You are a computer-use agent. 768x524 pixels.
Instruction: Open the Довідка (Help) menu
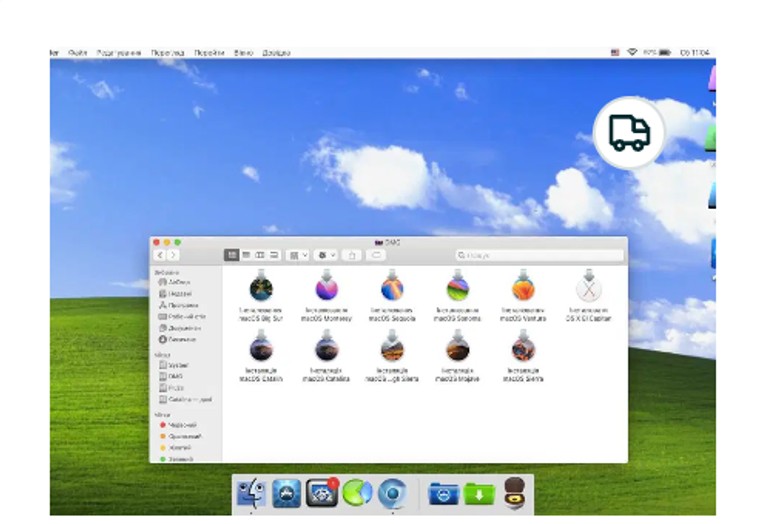[276, 52]
